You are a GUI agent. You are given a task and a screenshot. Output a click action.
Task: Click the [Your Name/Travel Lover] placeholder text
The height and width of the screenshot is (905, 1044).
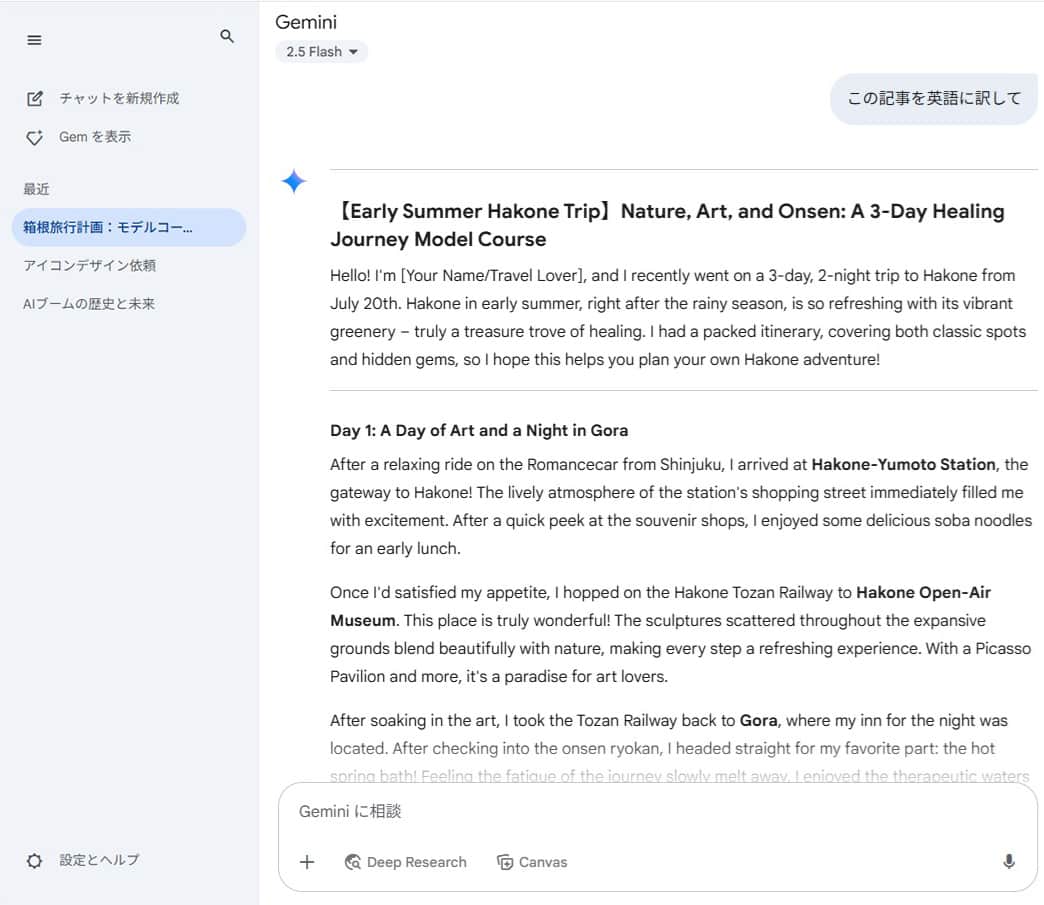[x=493, y=276]
